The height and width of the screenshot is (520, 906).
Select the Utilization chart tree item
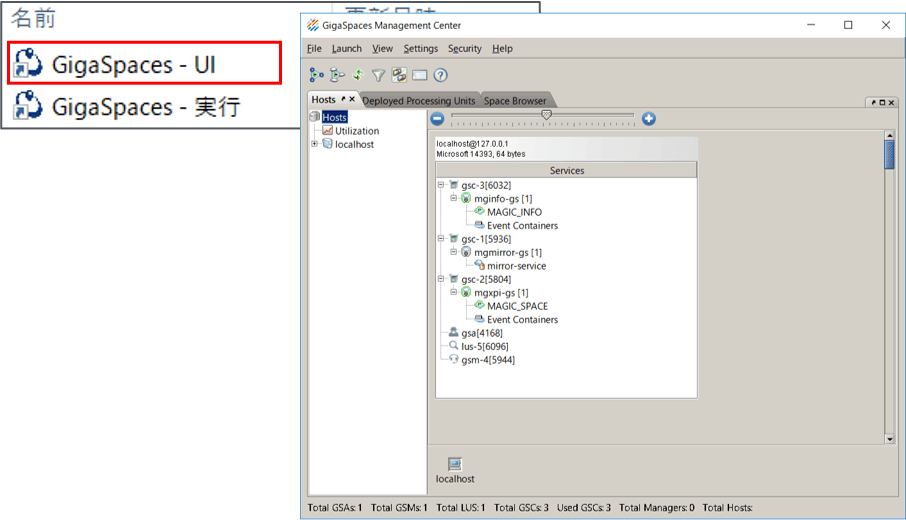(x=356, y=131)
